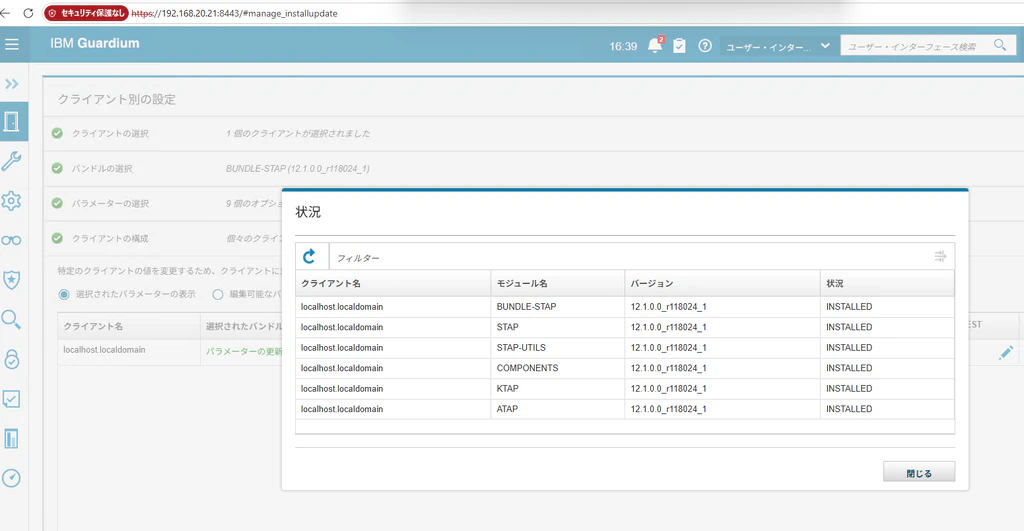Image resolution: width=1024 pixels, height=531 pixels.
Task: Open the Reports chart icon in sidebar
Action: tap(12, 438)
